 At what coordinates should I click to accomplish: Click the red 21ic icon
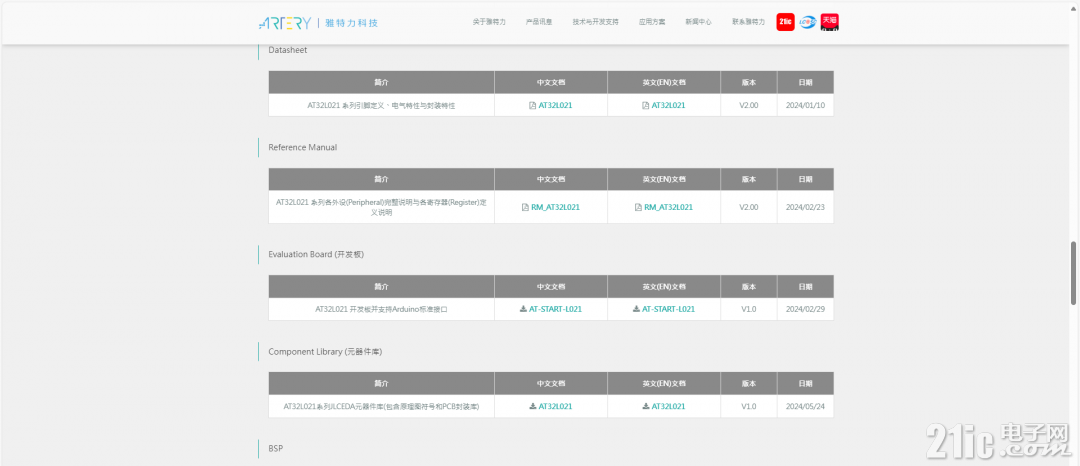coord(785,22)
